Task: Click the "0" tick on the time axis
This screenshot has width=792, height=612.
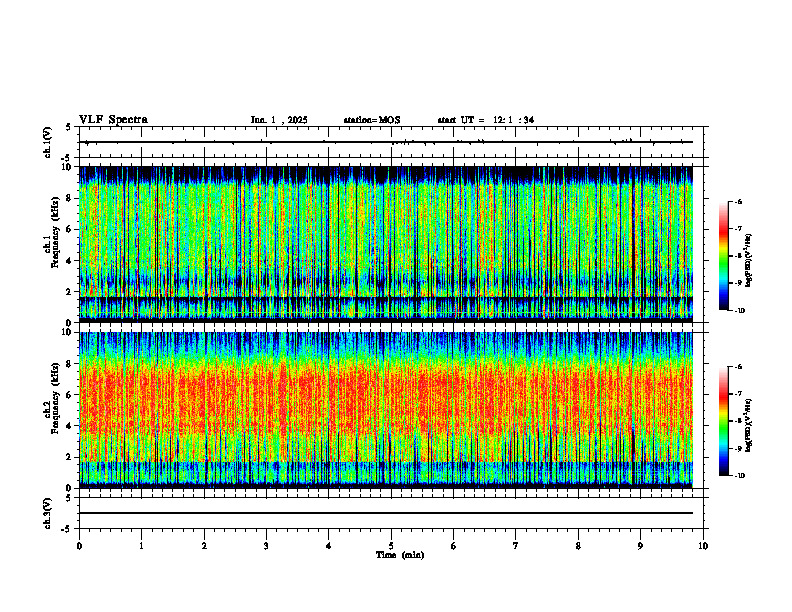Action: click(x=79, y=546)
